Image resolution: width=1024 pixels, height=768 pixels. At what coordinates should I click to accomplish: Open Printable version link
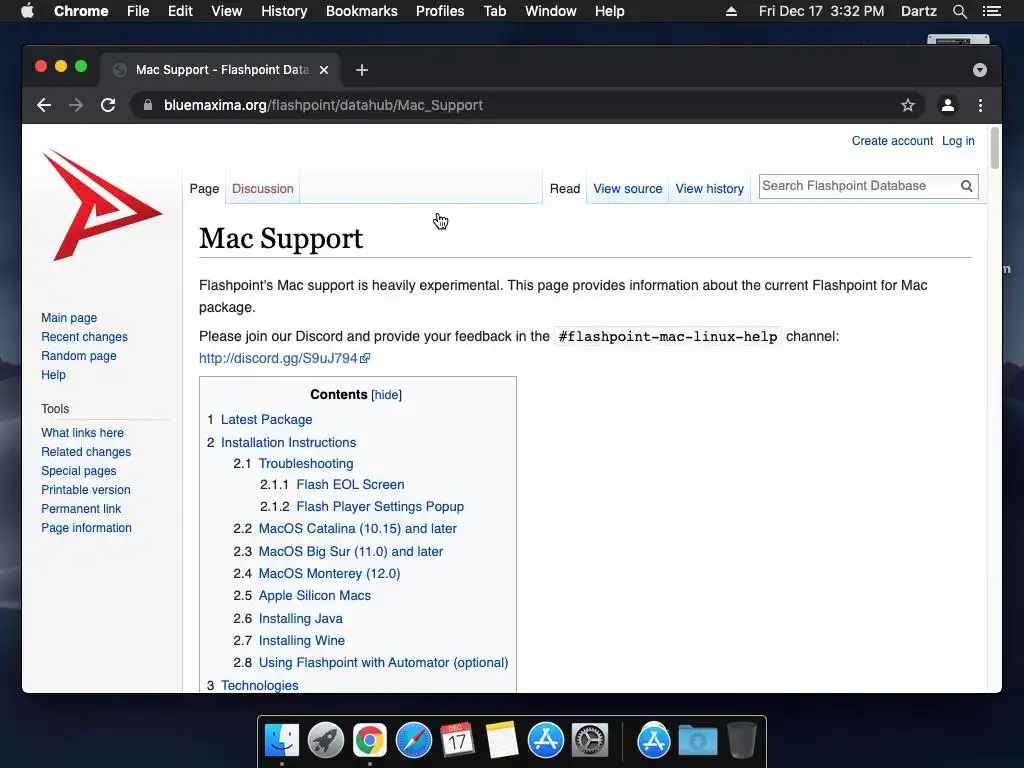coord(86,490)
